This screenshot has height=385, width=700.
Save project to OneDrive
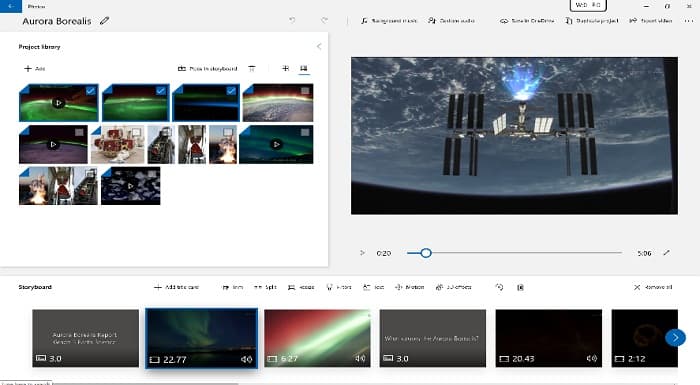[527, 21]
